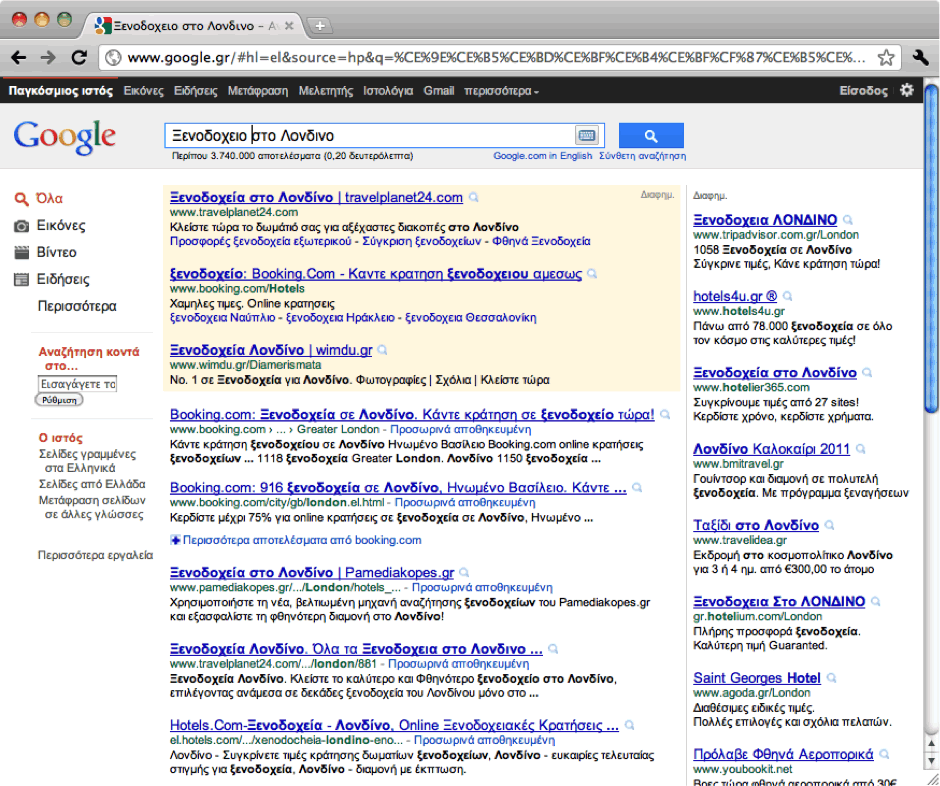940x786 pixels.
Task: Open the περισσότερα dropdown in top bar
Action: [501, 91]
